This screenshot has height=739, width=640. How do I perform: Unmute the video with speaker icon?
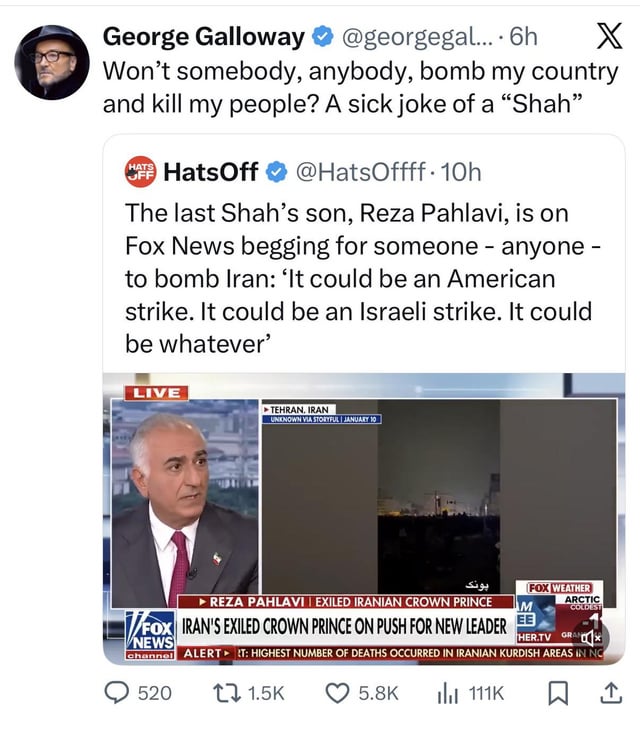tap(591, 638)
